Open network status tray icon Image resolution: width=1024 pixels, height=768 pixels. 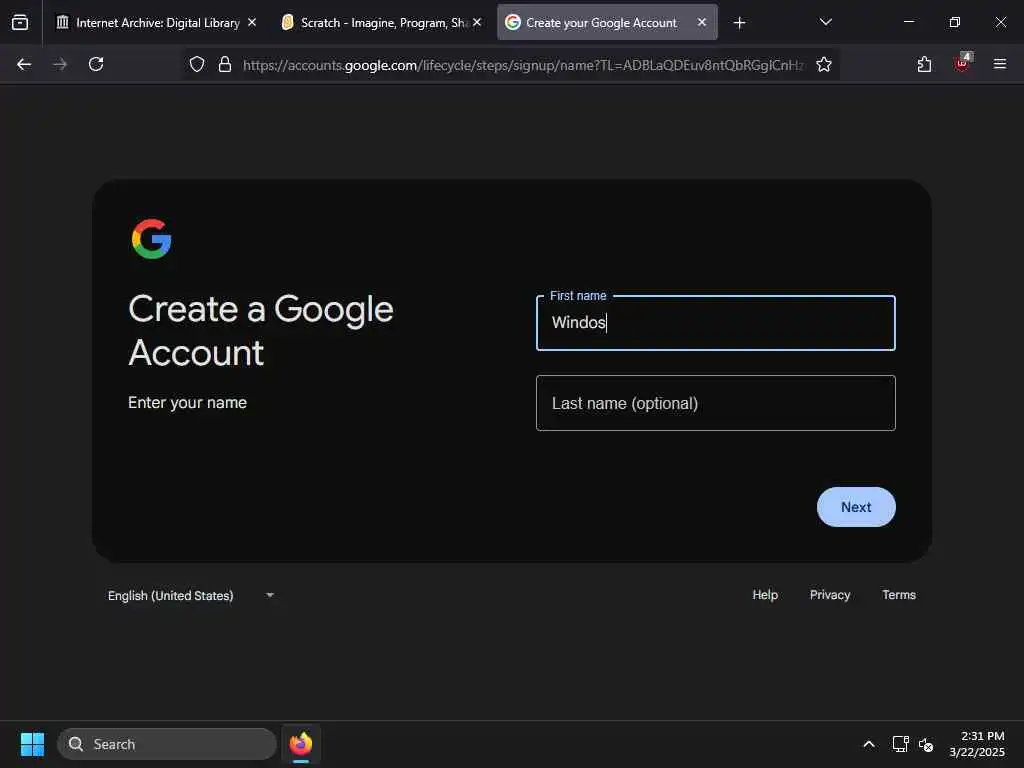[x=901, y=744]
